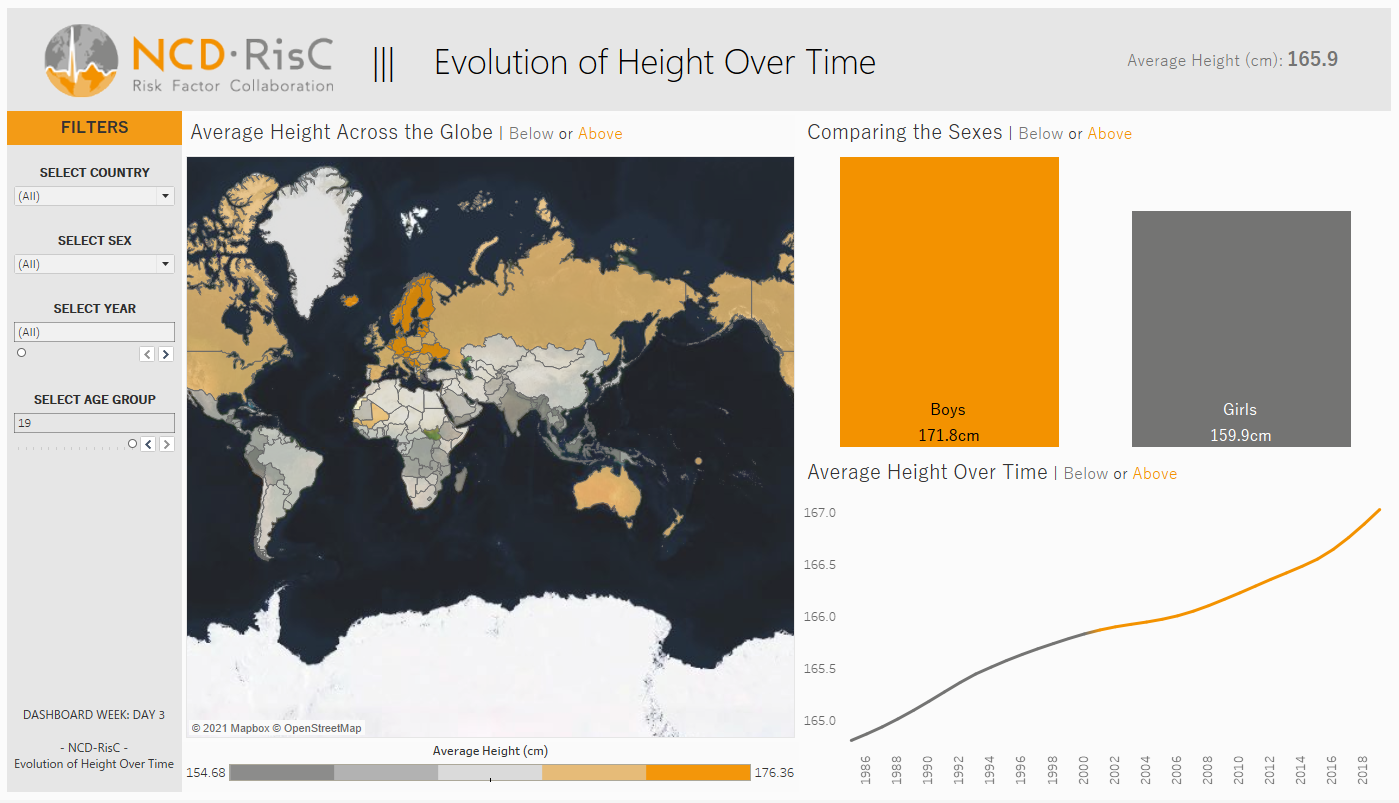Click 'Above' in the Comparing the Sexes heading
Screen dimensions: 1399x803
pyautogui.click(x=1110, y=134)
